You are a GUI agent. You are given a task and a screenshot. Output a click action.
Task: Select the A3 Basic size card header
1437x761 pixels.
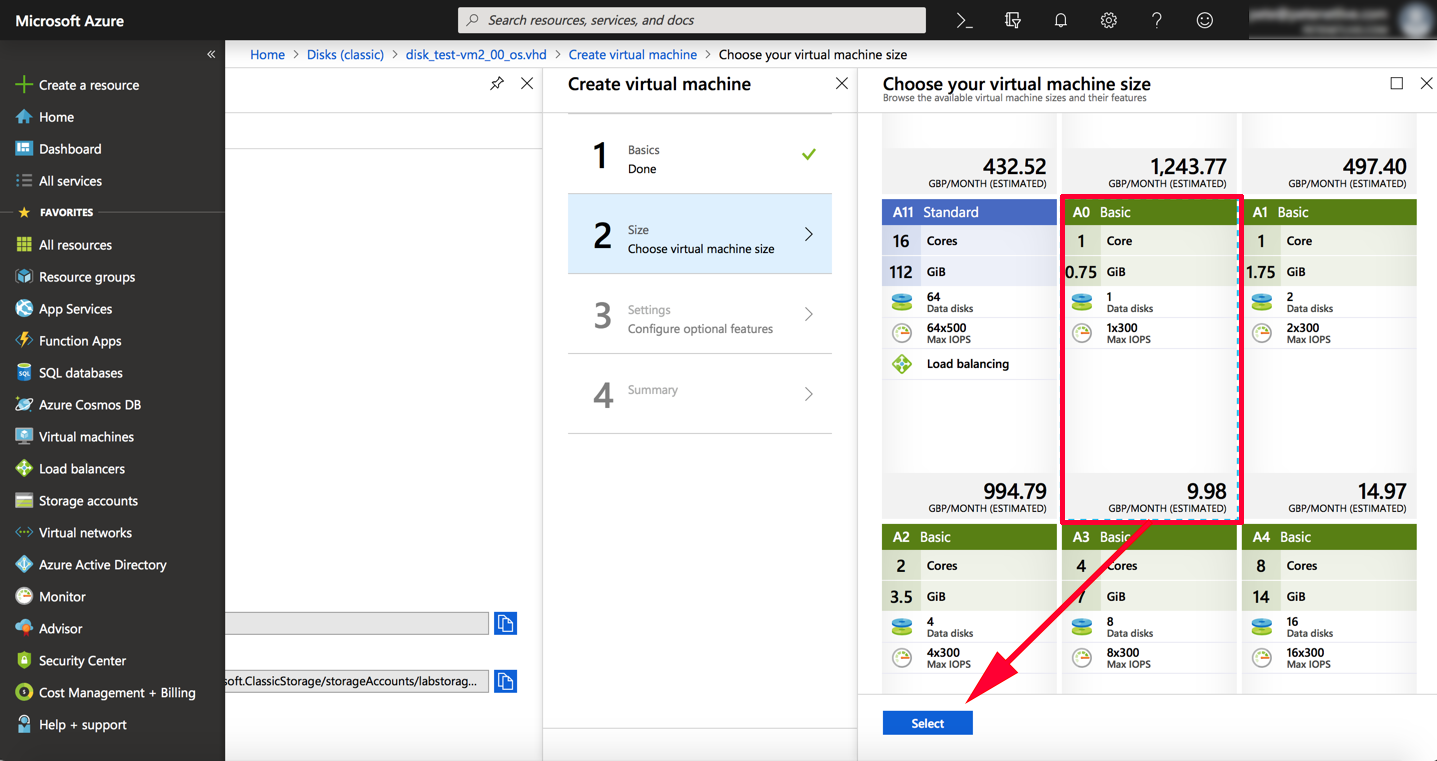[x=1149, y=537]
